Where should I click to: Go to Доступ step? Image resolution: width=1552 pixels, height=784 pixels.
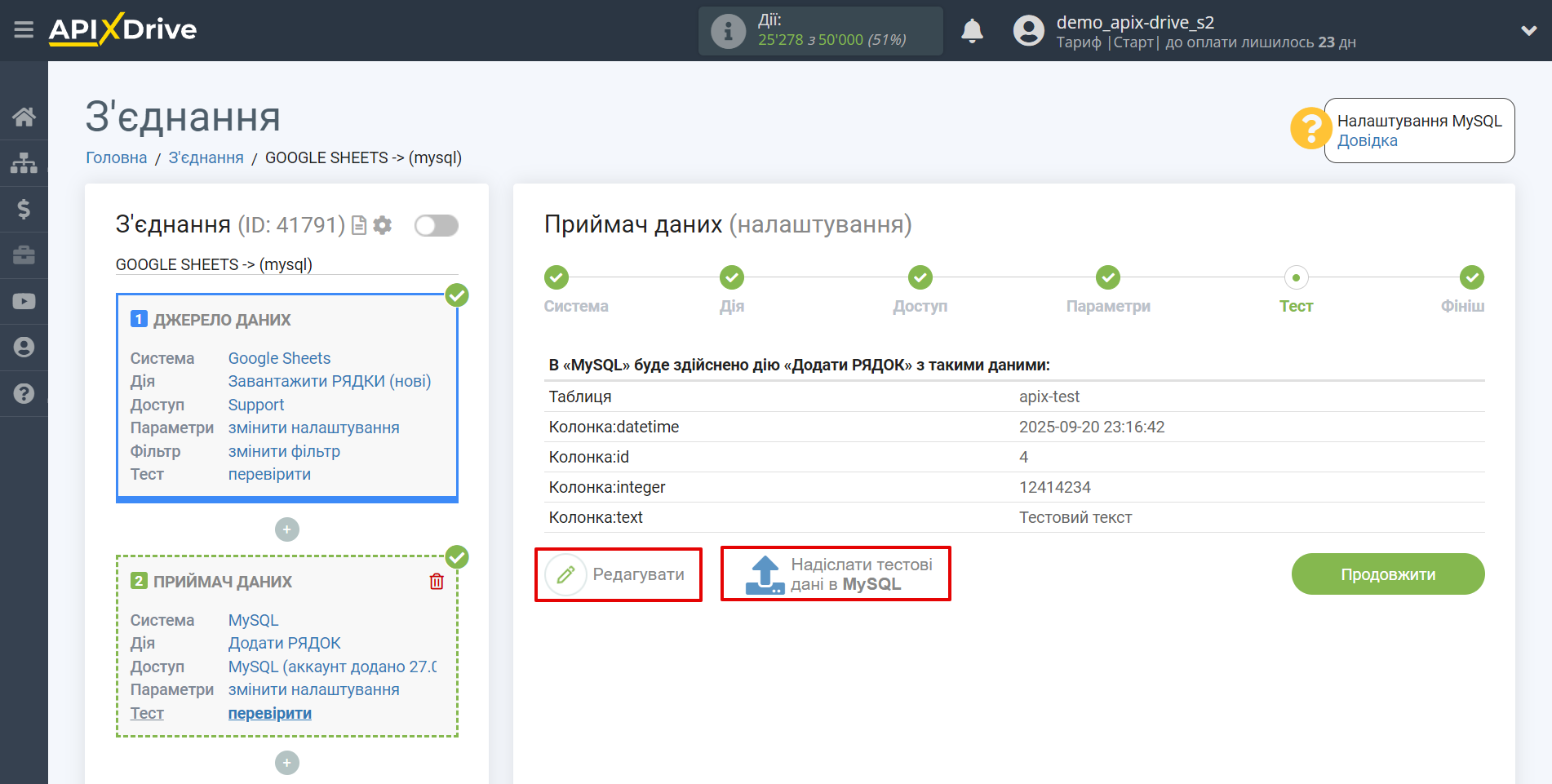[920, 277]
